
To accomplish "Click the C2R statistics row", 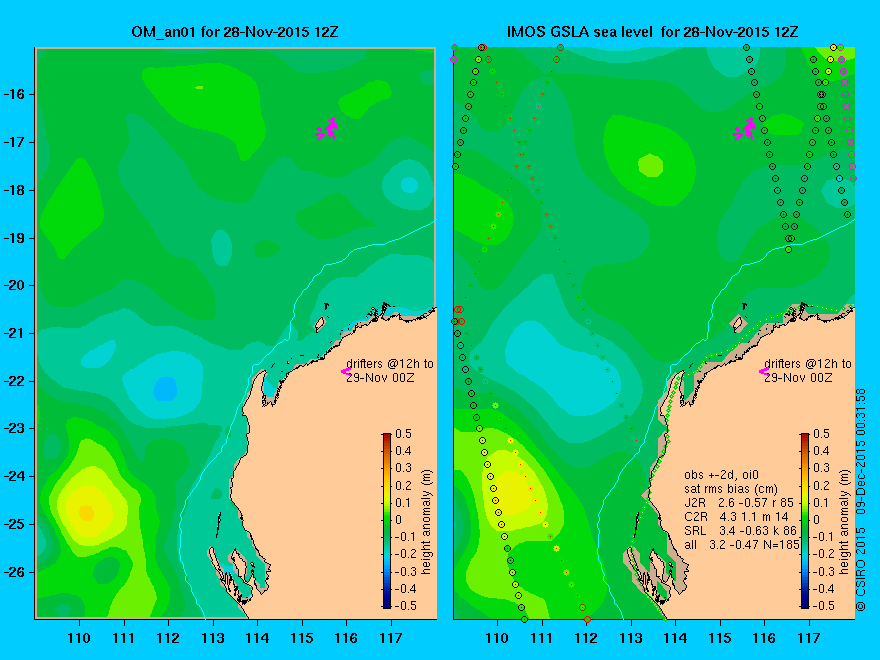I will pyautogui.click(x=736, y=516).
